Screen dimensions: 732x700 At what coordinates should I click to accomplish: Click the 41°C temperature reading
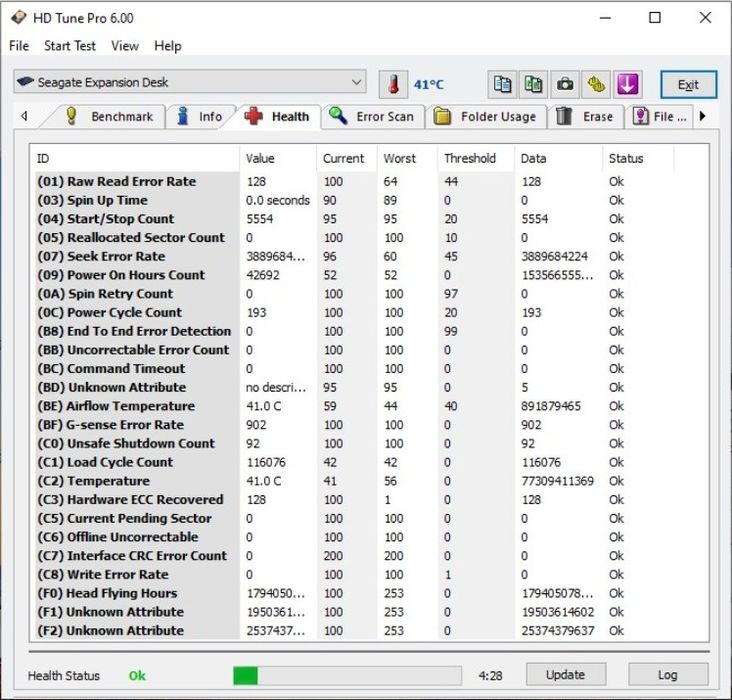click(x=429, y=85)
